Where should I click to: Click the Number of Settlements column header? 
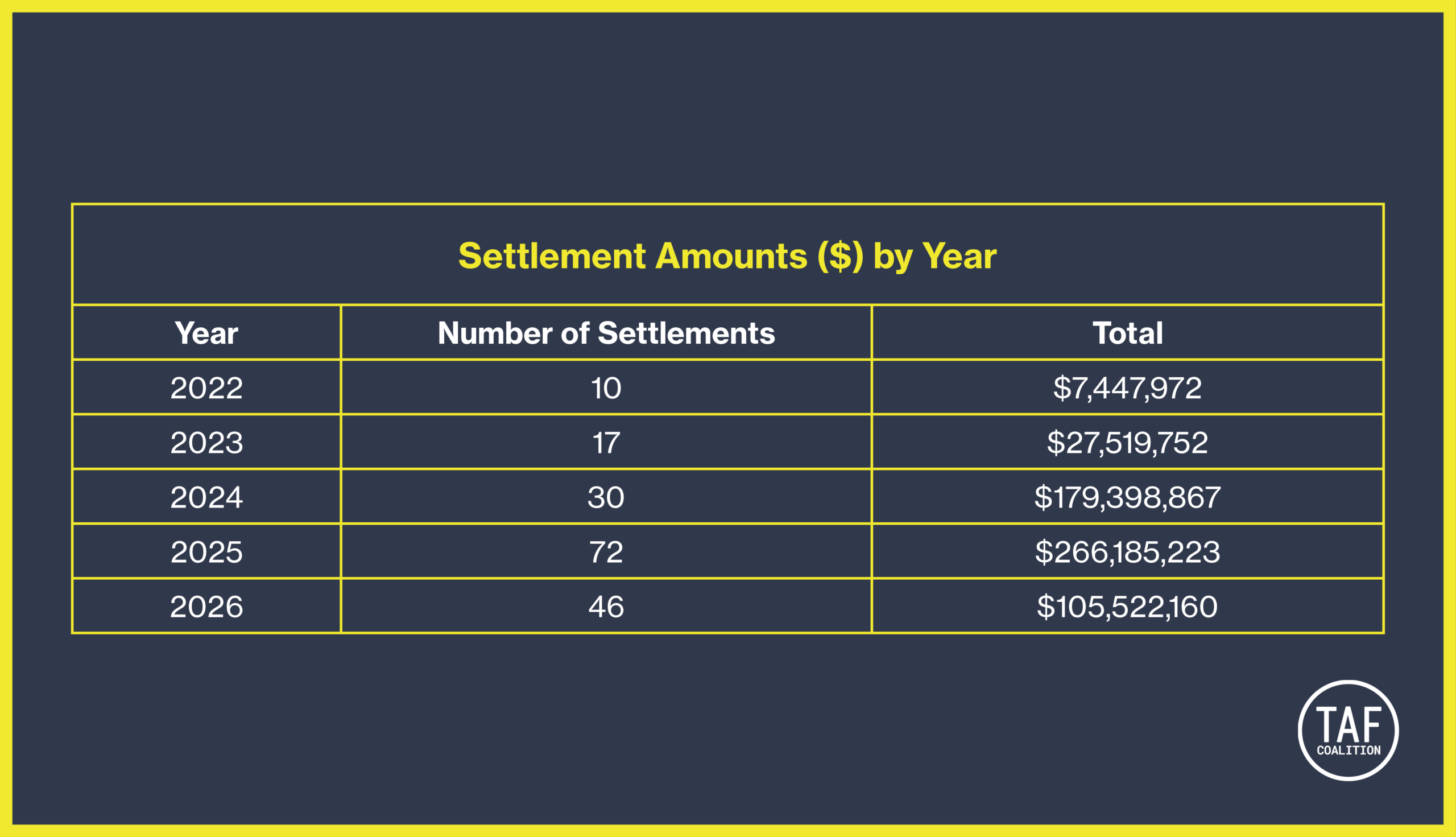(x=606, y=333)
